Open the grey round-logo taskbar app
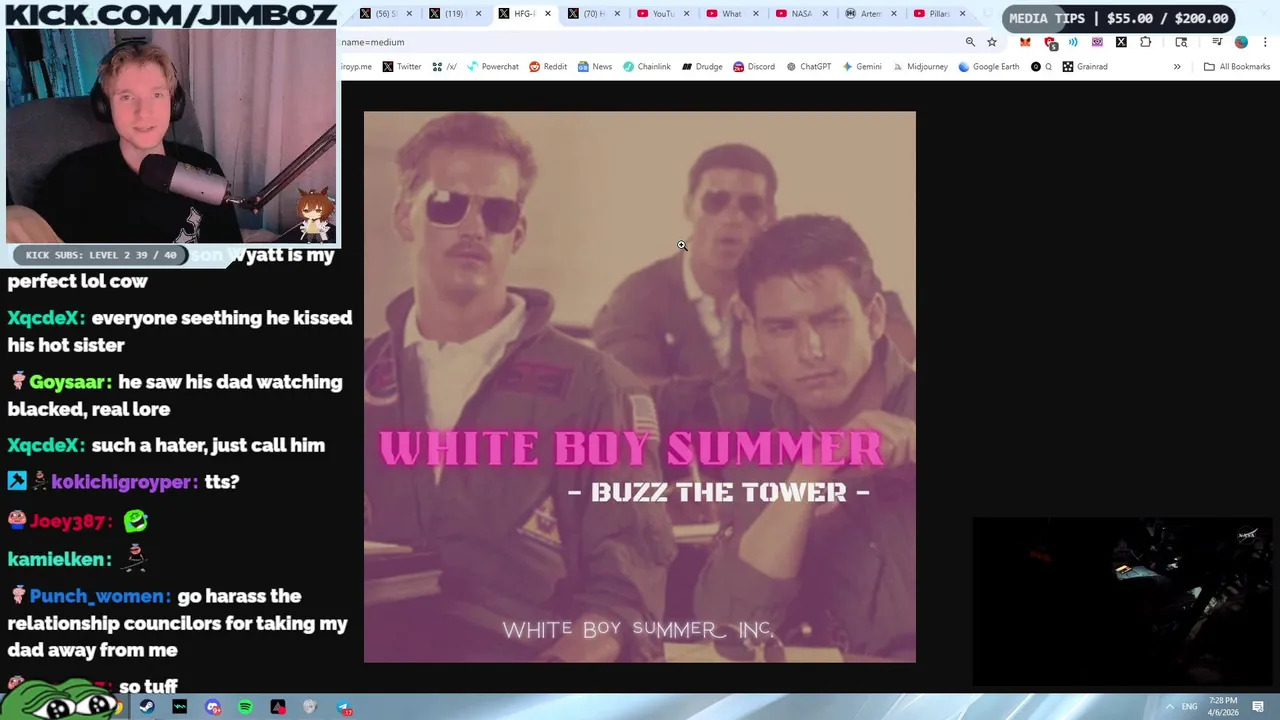This screenshot has width=1280, height=720. [x=310, y=707]
